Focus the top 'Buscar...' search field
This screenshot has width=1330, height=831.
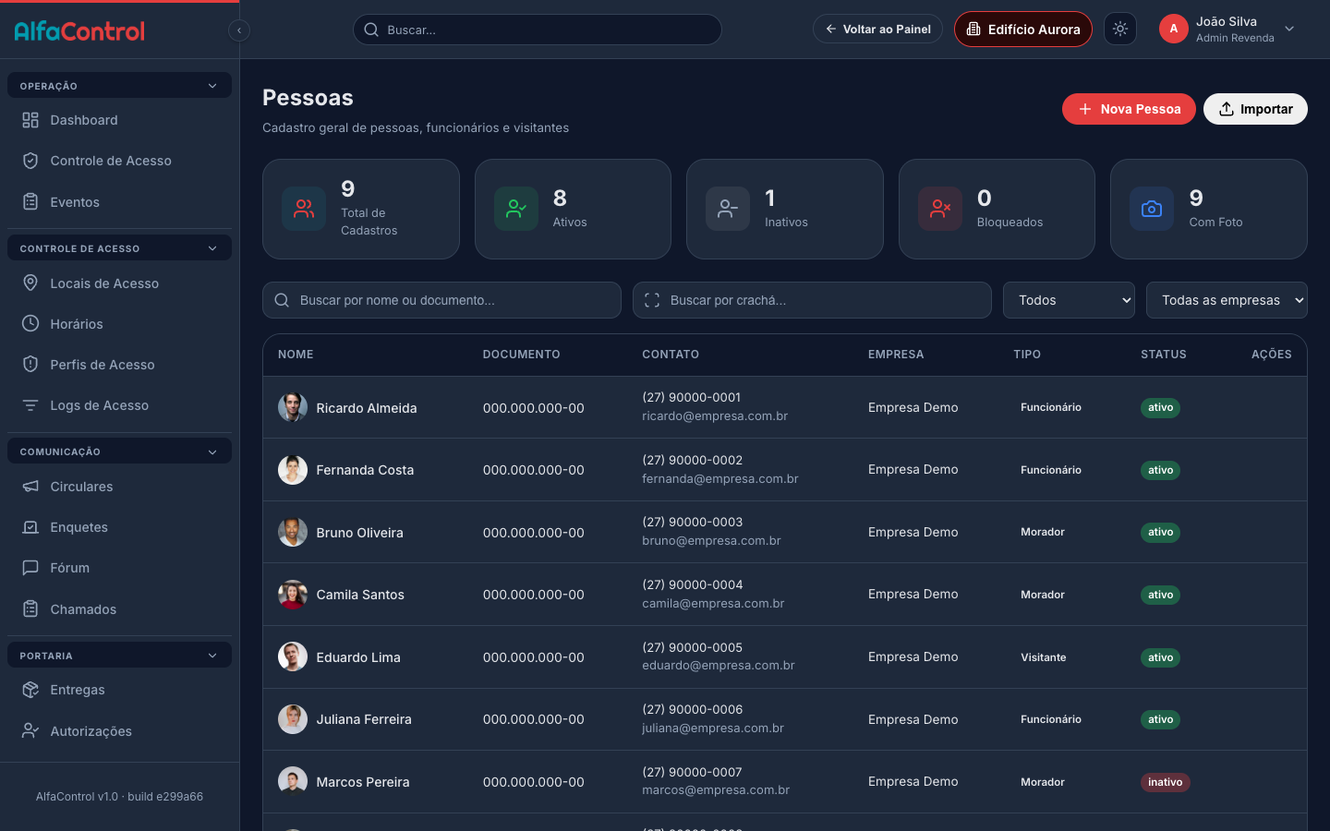537,29
